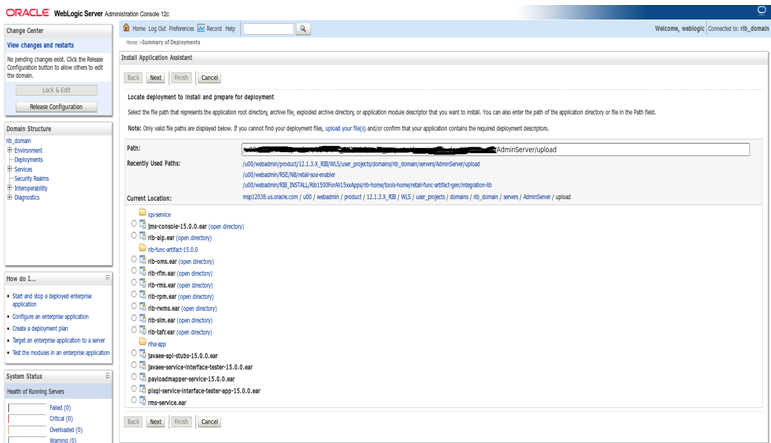Open directory for rib-sim.ear
771x443 pixels.
tap(195, 321)
